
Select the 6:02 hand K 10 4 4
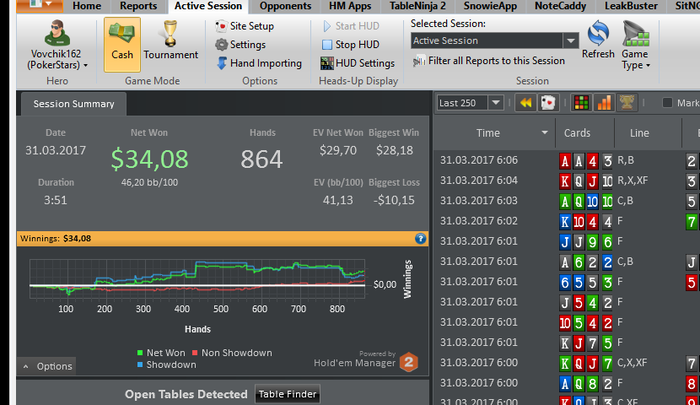[x=566, y=221]
